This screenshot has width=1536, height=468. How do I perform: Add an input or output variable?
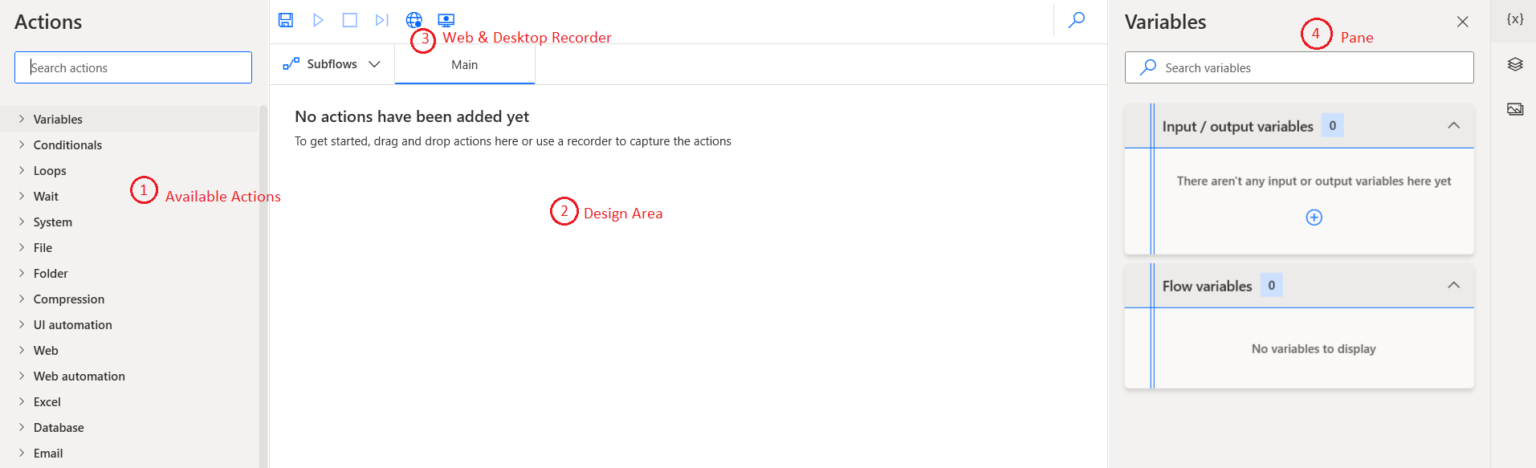pos(1314,217)
